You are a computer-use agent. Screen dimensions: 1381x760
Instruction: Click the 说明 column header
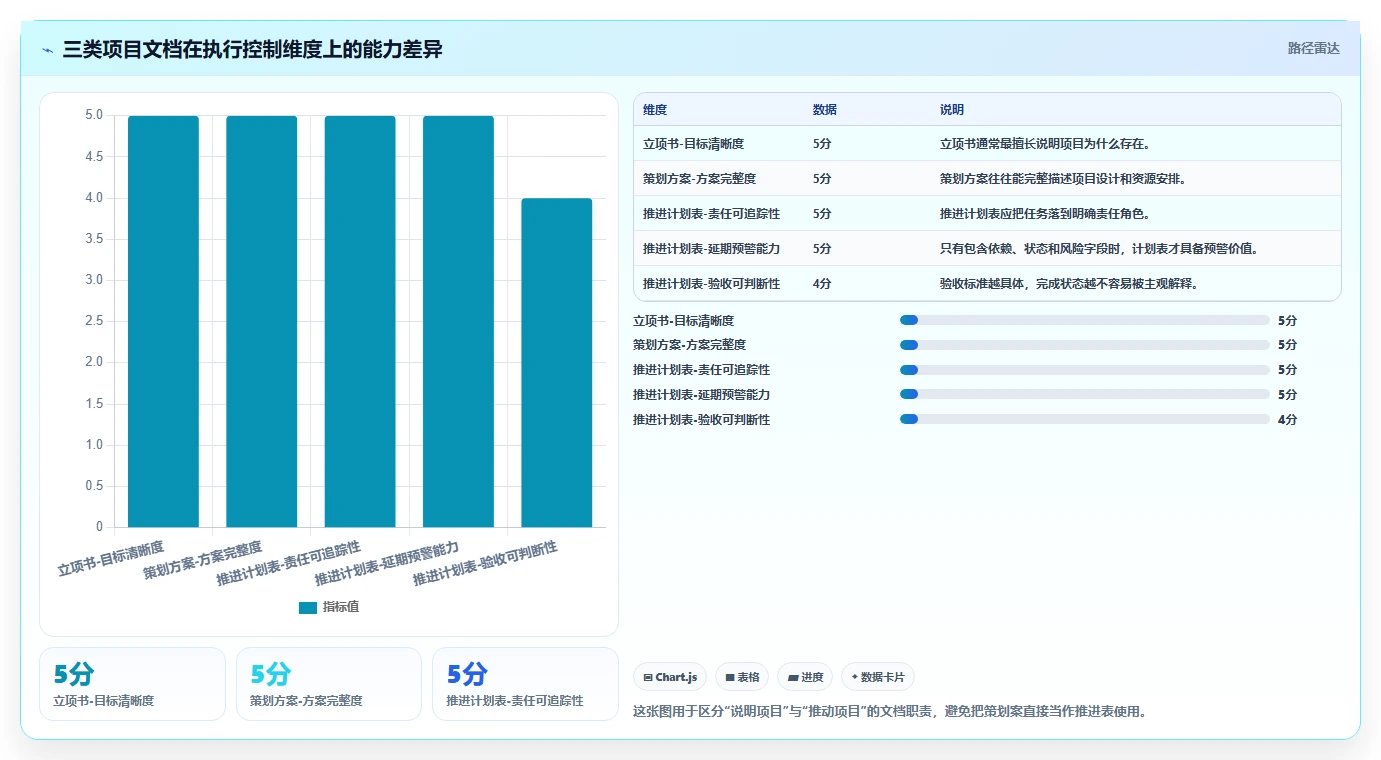point(952,110)
